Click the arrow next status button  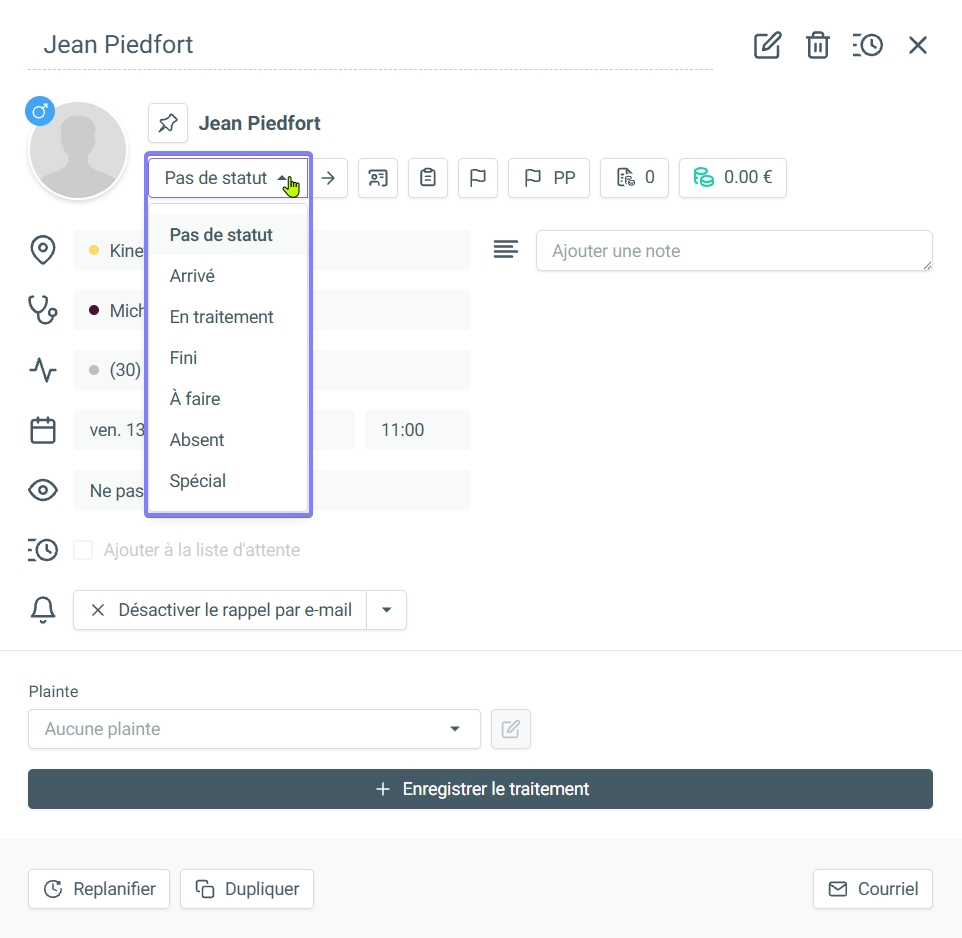(x=327, y=178)
